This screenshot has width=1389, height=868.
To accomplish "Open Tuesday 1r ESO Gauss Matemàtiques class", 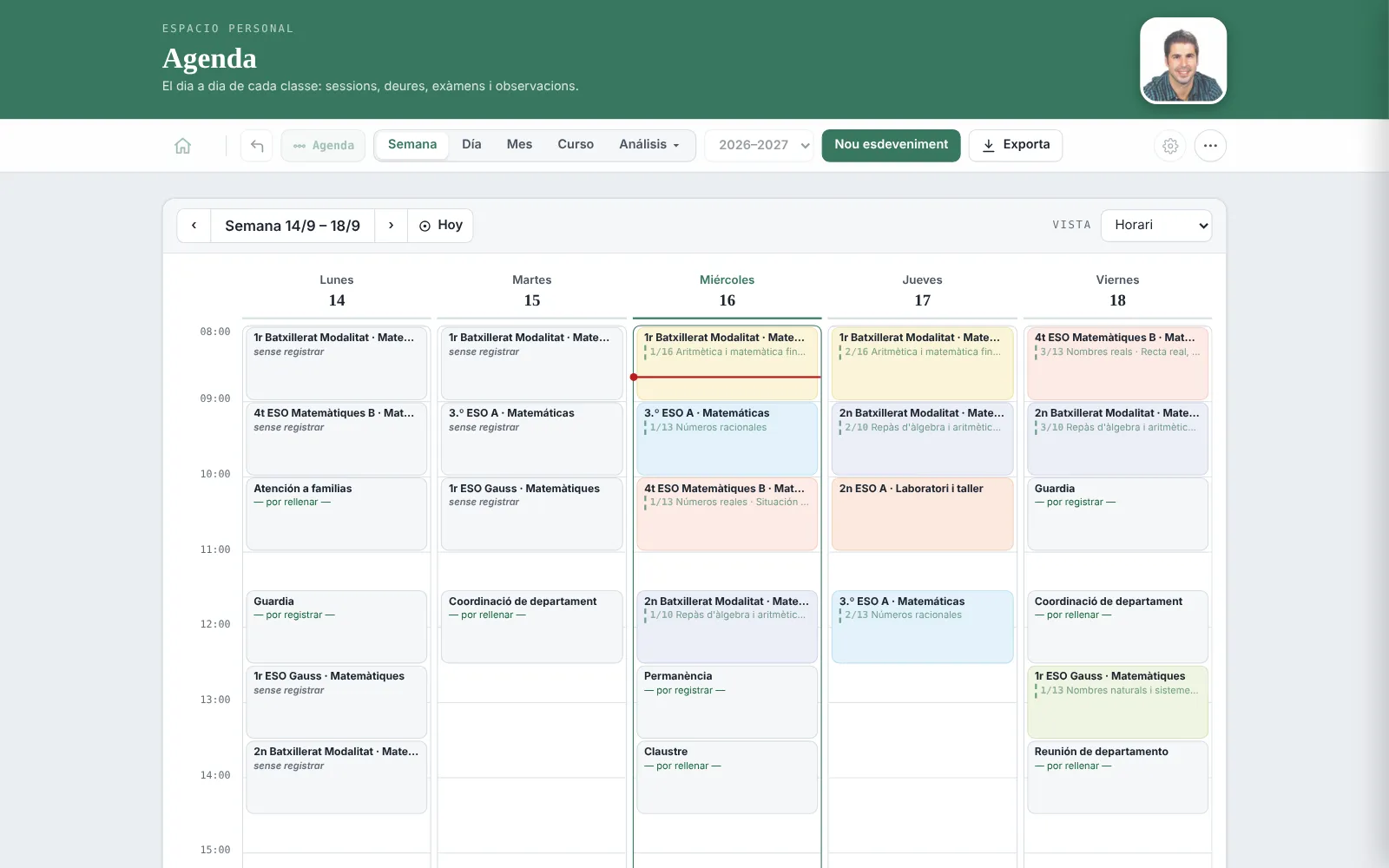I will [x=532, y=514].
